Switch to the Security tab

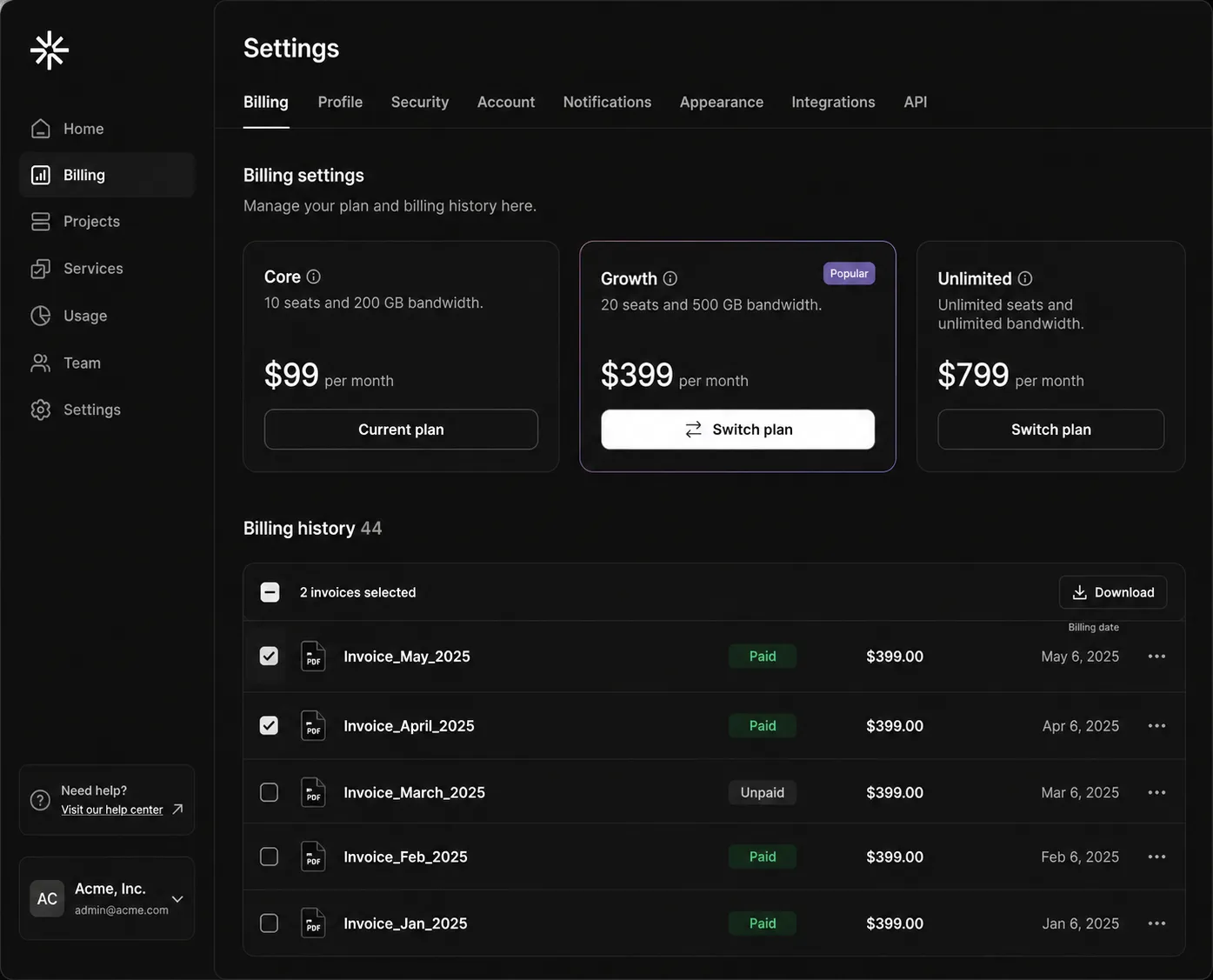[x=420, y=102]
